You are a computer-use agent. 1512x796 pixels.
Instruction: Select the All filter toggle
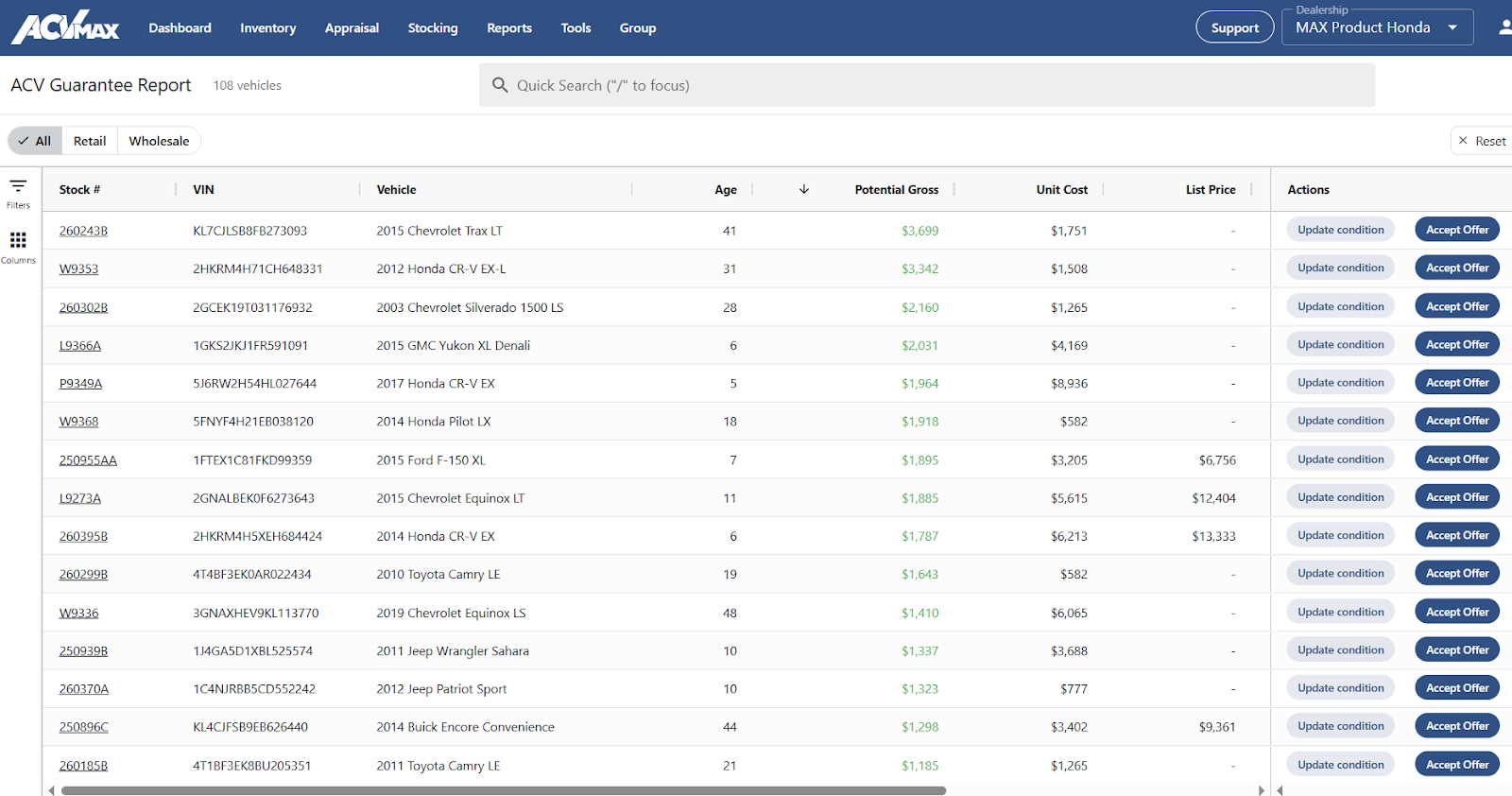[x=35, y=141]
